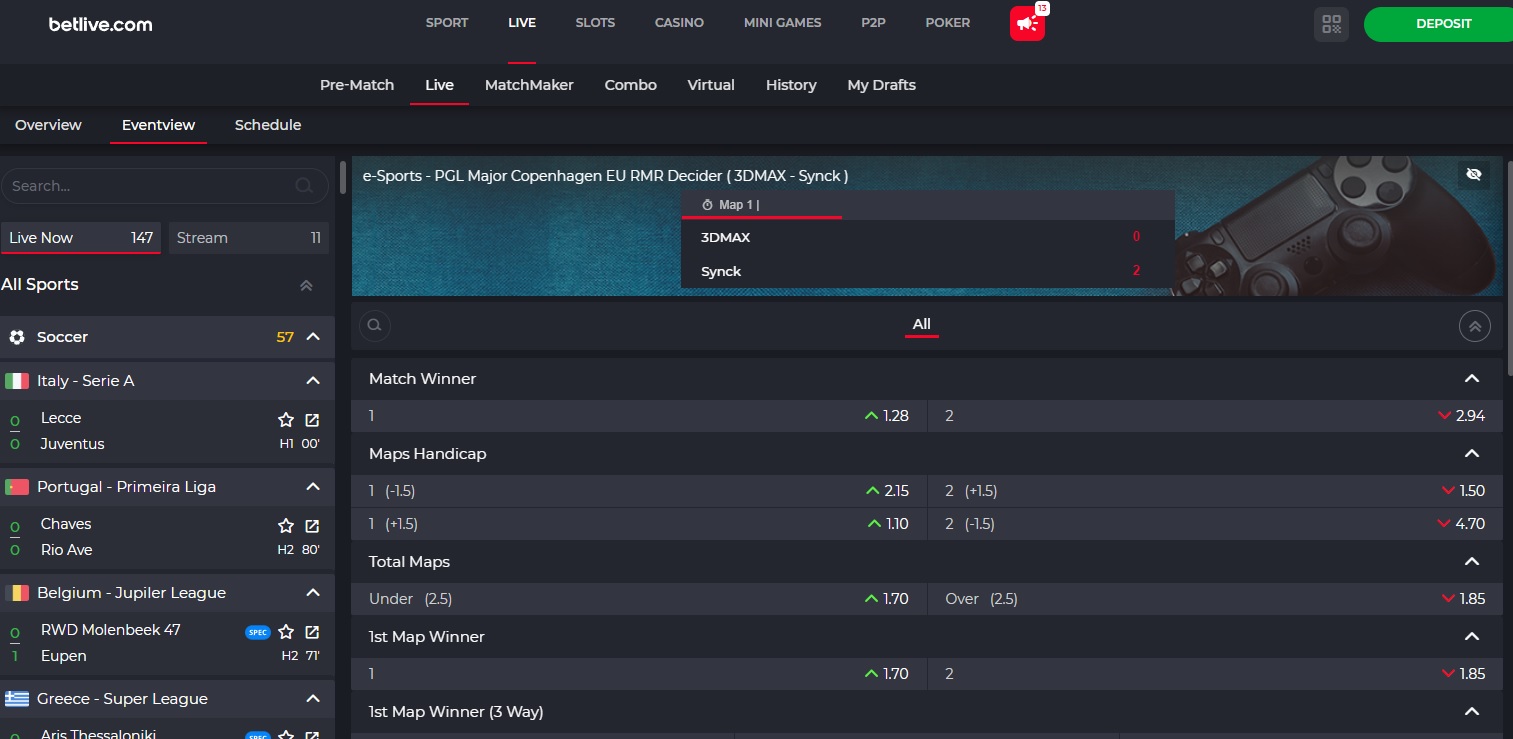Viewport: 1513px width, 739px height.
Task: Click the Map 1 timer tab
Action: (x=762, y=205)
